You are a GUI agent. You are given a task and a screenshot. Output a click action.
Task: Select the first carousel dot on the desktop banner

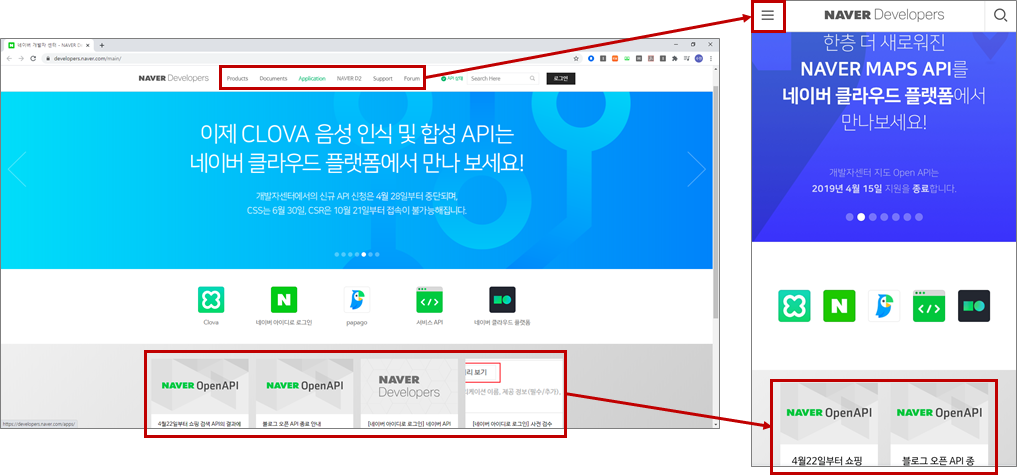pos(337,254)
